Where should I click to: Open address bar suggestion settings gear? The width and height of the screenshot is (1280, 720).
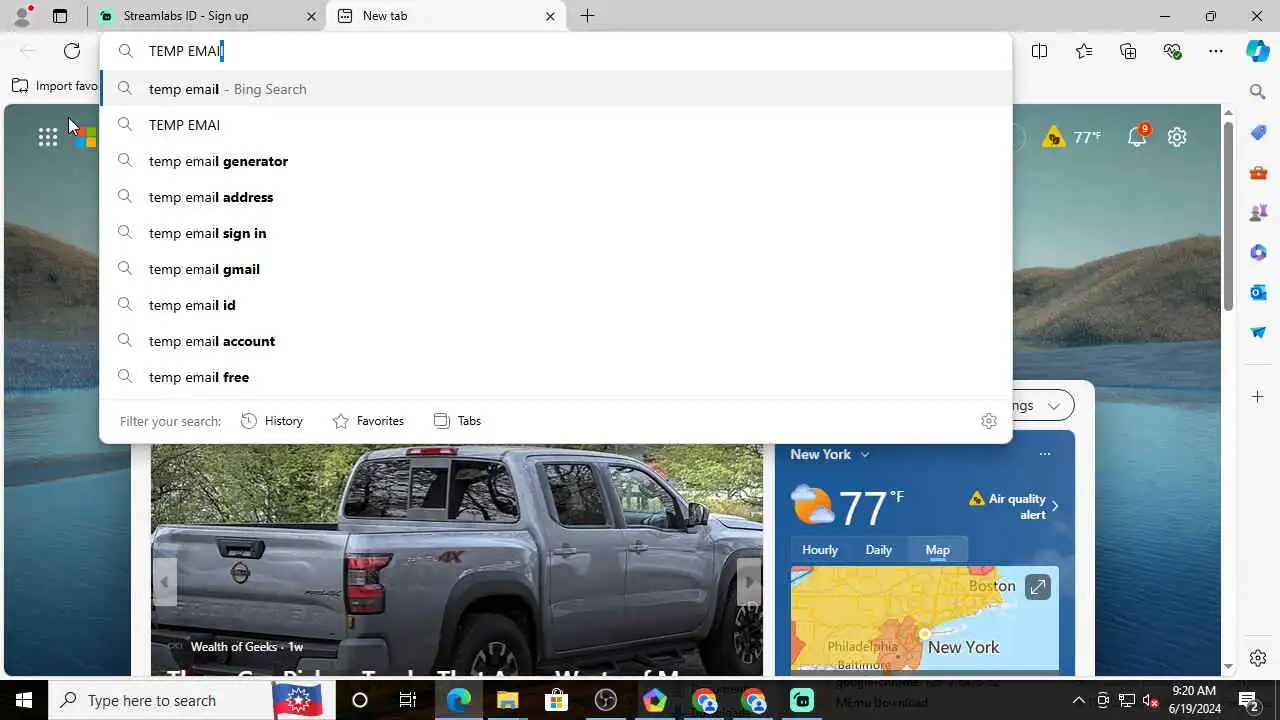click(x=989, y=421)
